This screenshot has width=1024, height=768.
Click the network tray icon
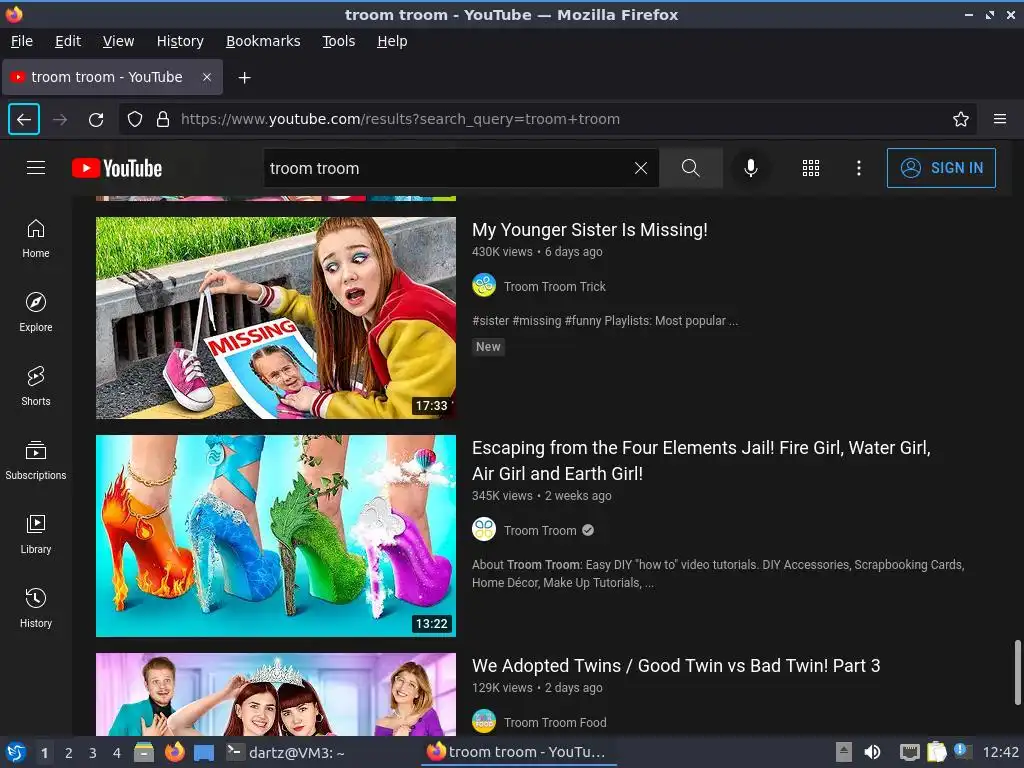coord(909,752)
